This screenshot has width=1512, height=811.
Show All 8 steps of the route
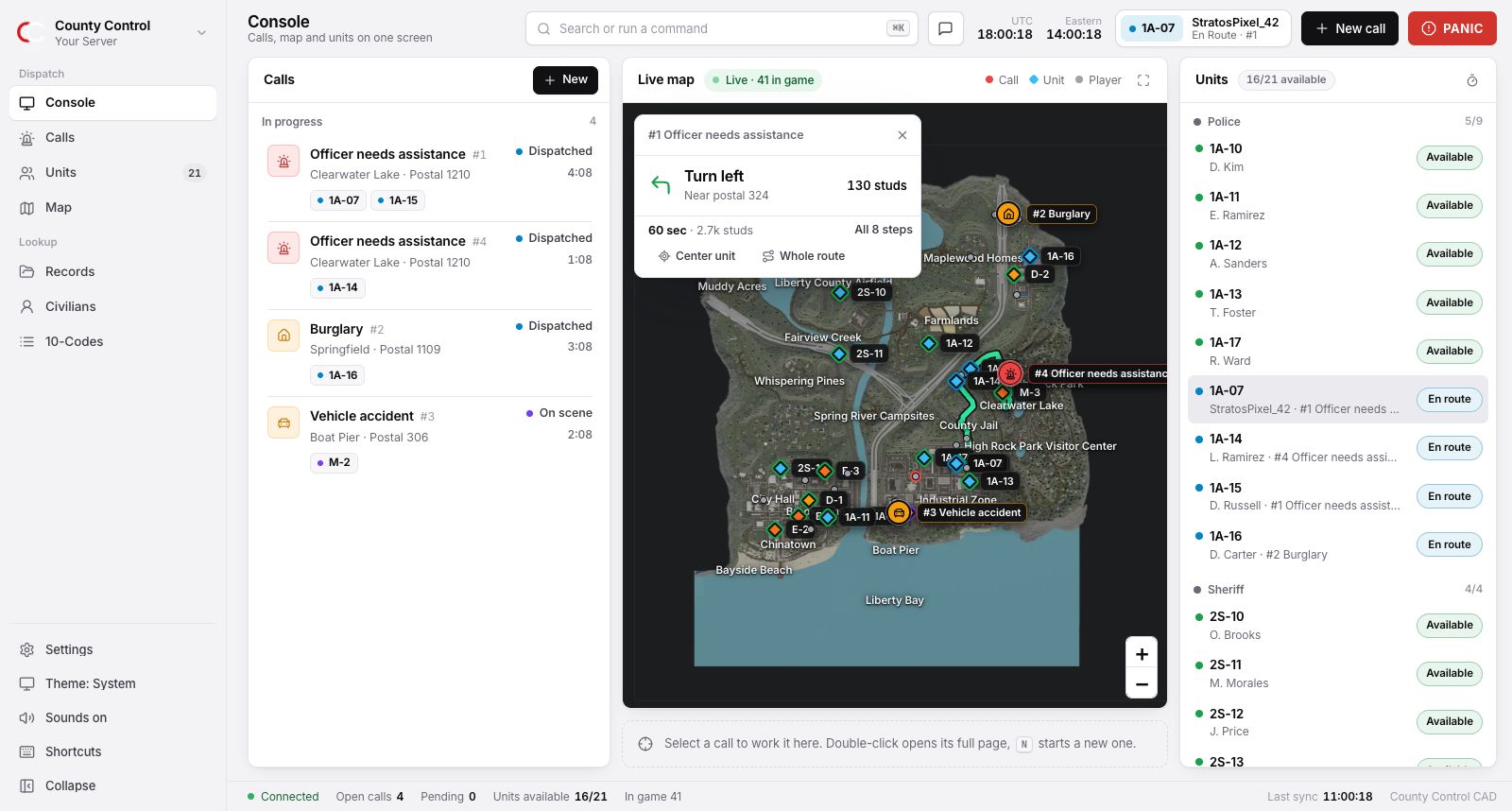(884, 230)
